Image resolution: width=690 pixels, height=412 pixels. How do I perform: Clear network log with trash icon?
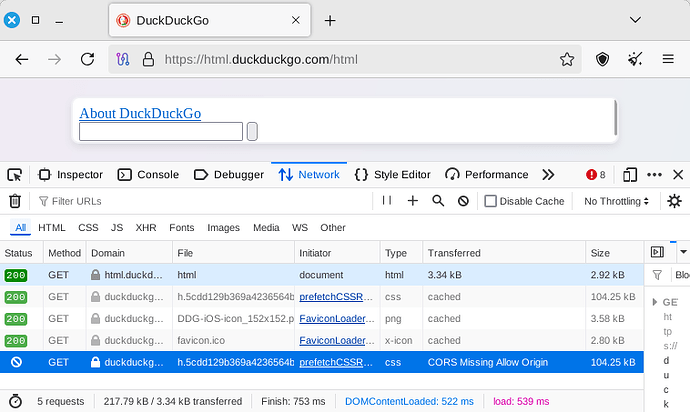(x=15, y=201)
